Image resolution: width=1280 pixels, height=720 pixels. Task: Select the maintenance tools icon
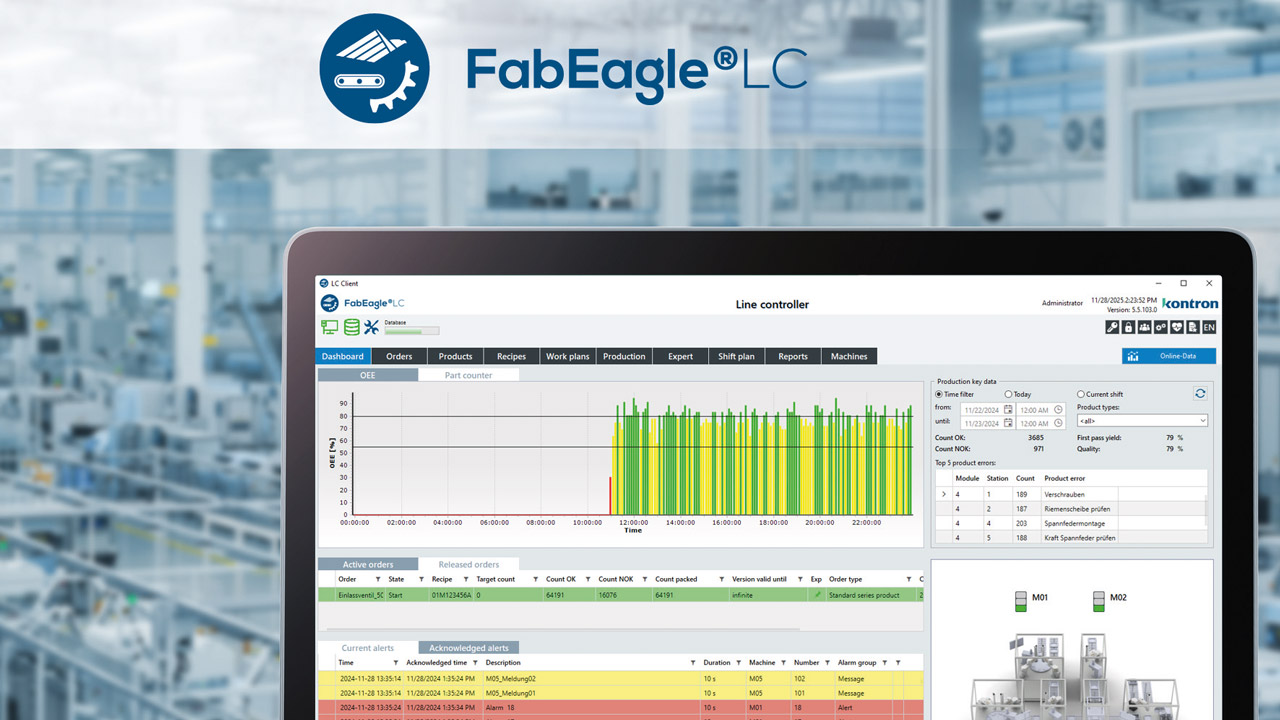[x=373, y=327]
